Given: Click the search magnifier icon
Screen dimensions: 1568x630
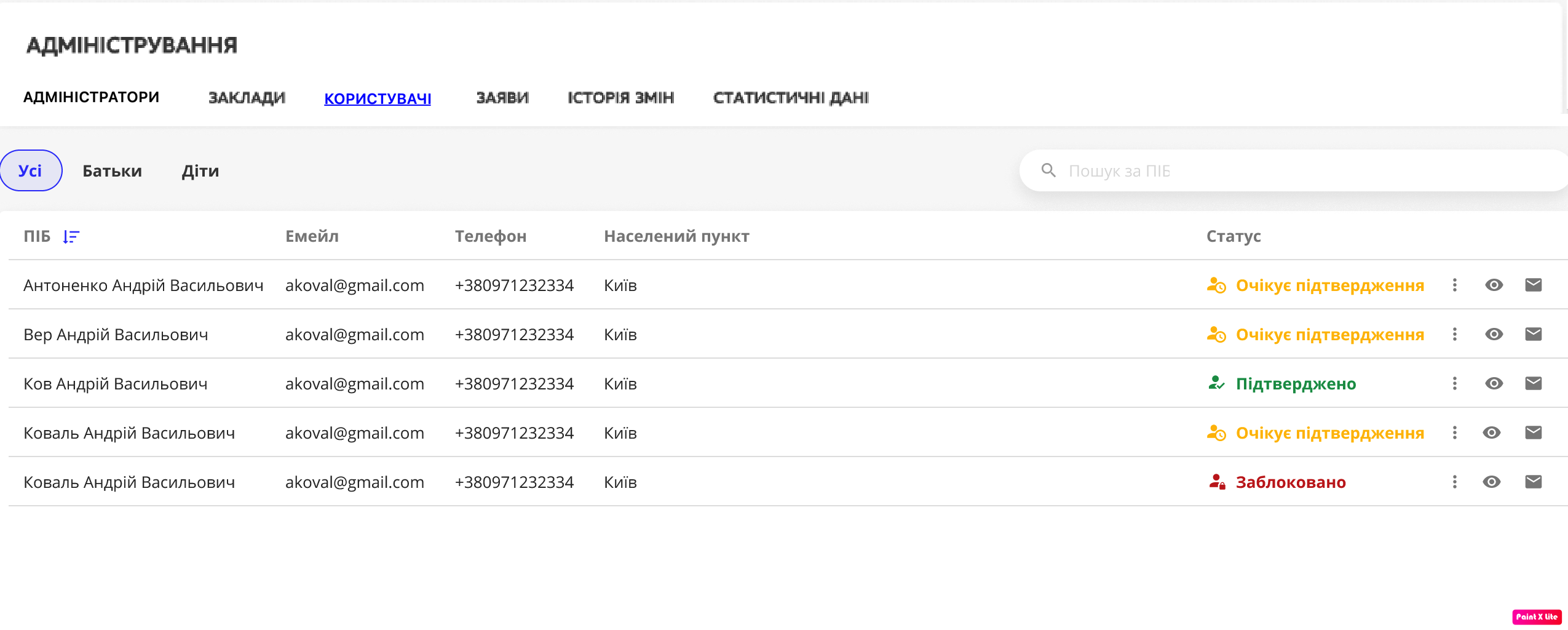Looking at the screenshot, I should tap(1048, 170).
